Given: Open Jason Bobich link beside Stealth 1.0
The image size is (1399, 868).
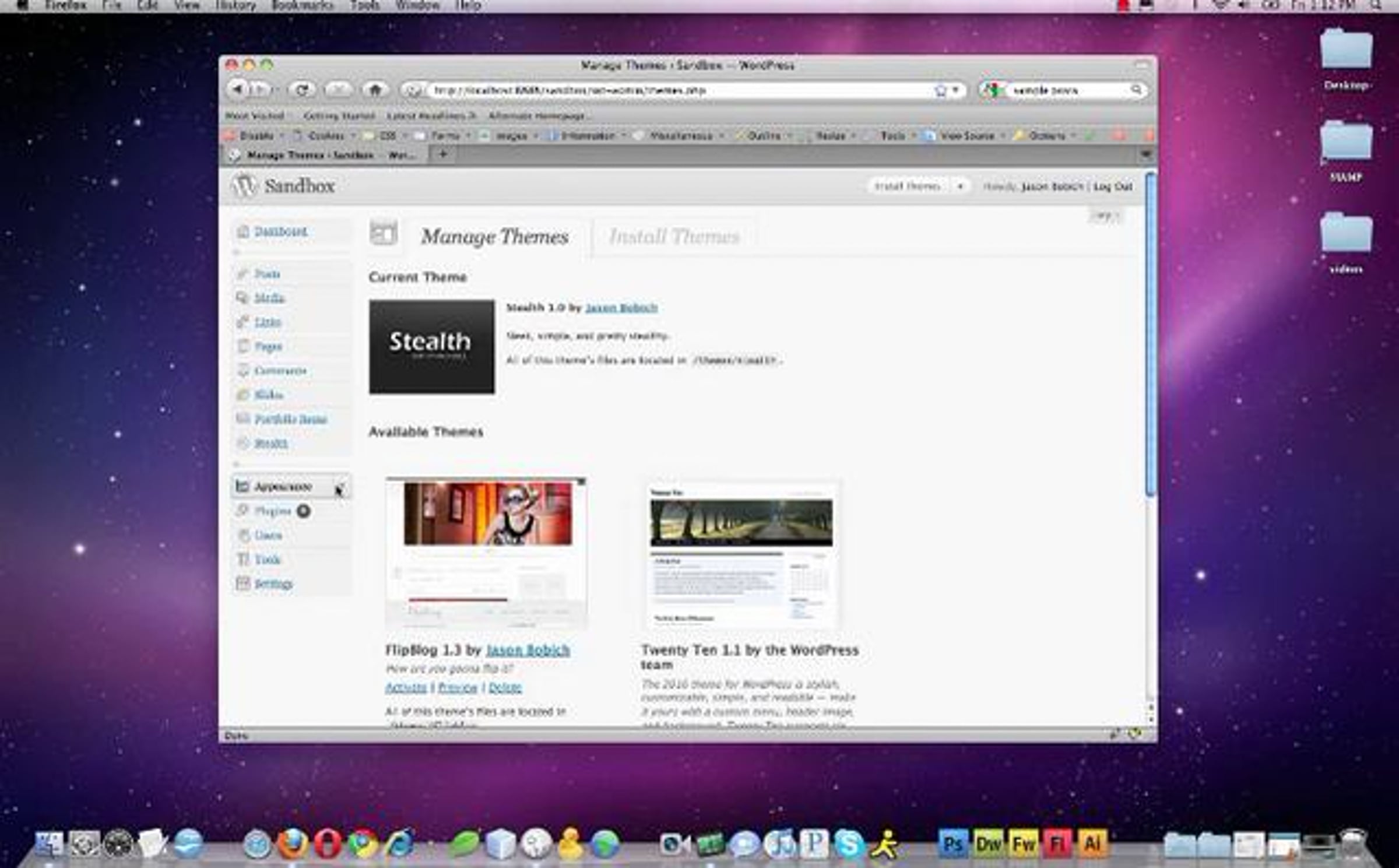Looking at the screenshot, I should (621, 308).
